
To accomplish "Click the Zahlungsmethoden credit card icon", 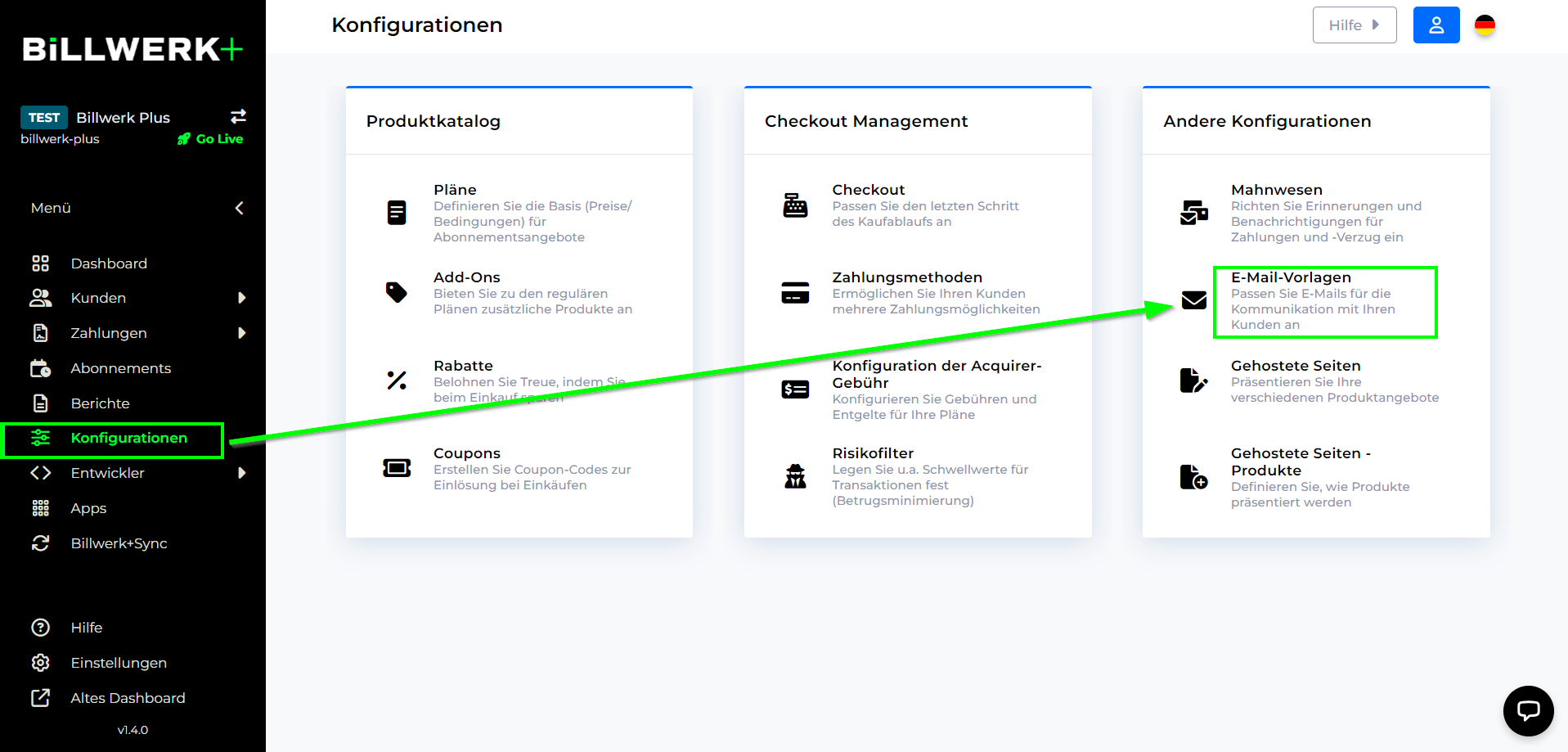I will pyautogui.click(x=795, y=292).
